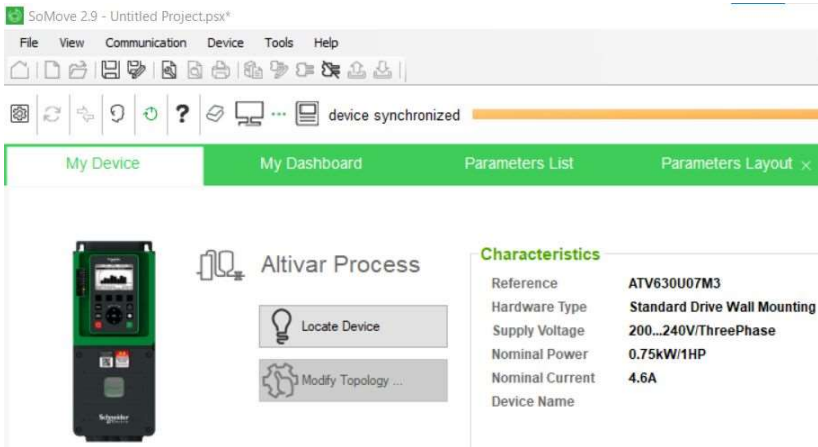818x447 pixels.
Task: Click the Characteristics section heading
Action: click(540, 254)
